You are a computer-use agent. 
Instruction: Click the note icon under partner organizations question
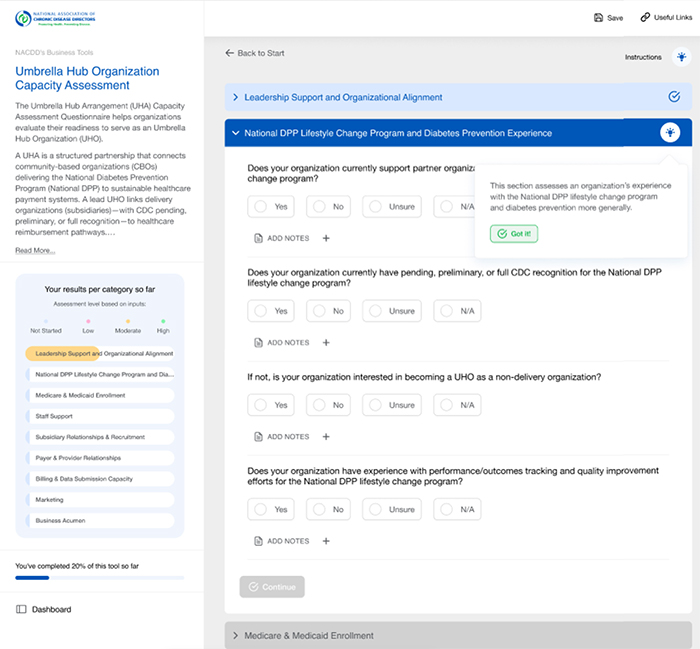(x=258, y=238)
